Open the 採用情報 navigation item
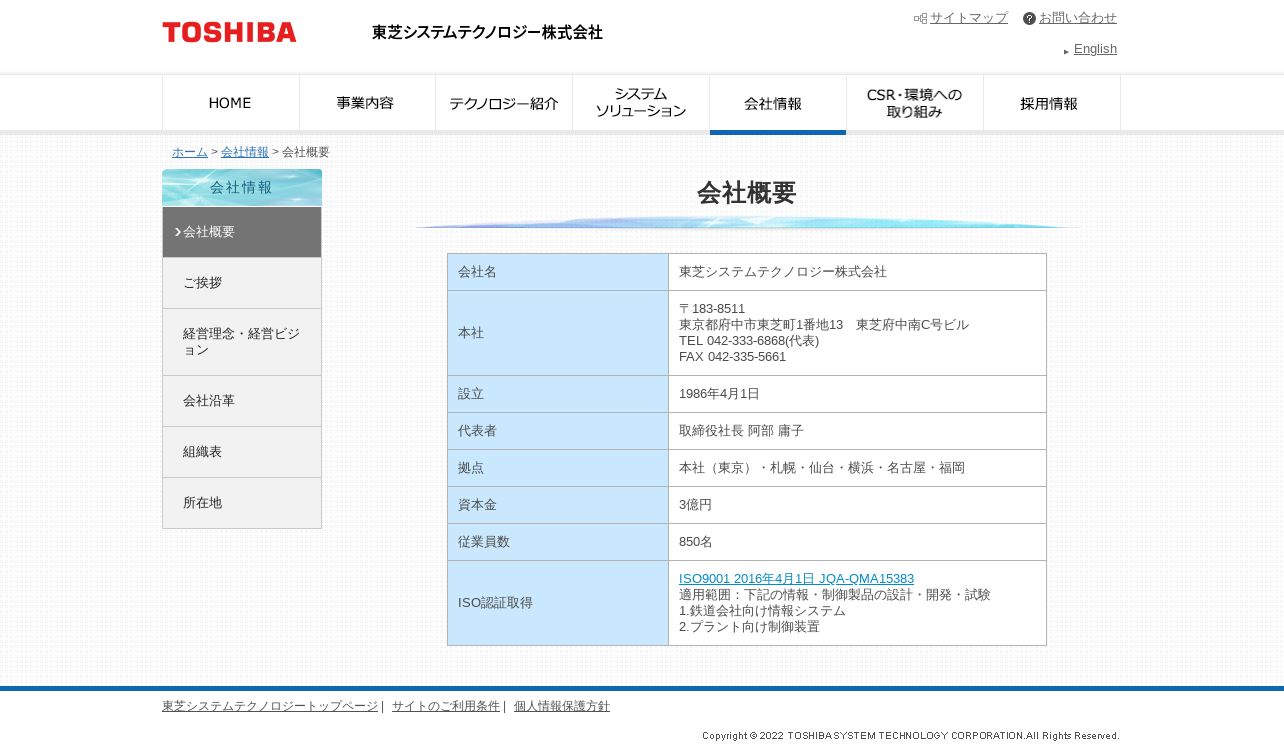 coord(1052,103)
